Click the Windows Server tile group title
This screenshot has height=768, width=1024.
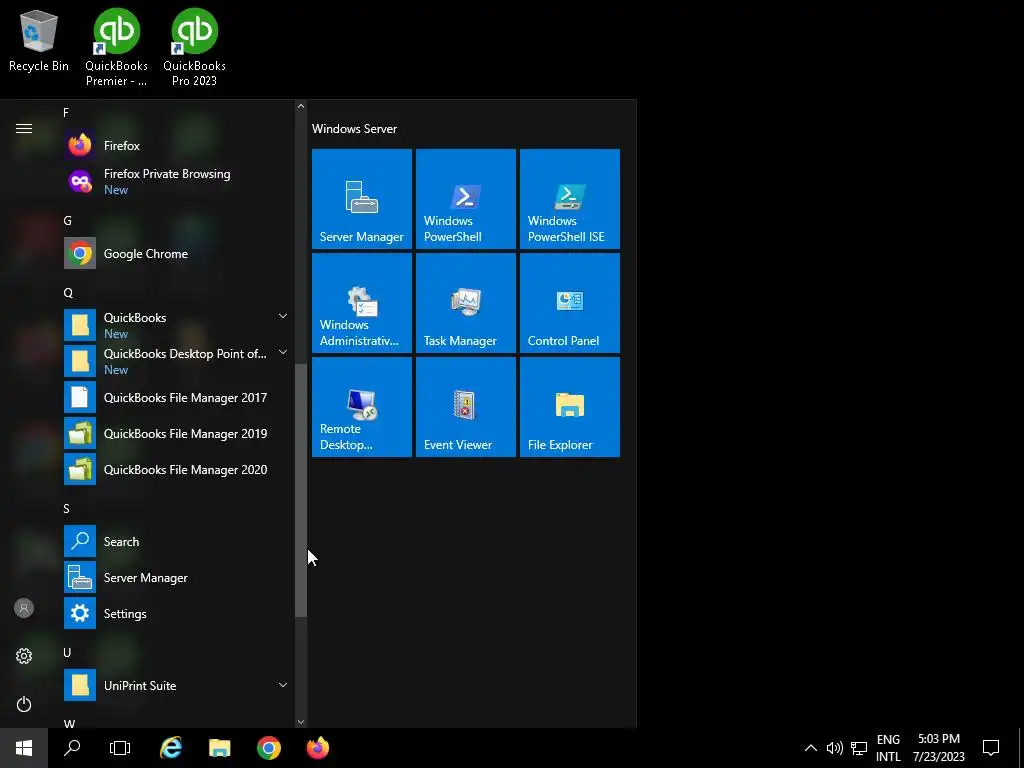pos(354,129)
